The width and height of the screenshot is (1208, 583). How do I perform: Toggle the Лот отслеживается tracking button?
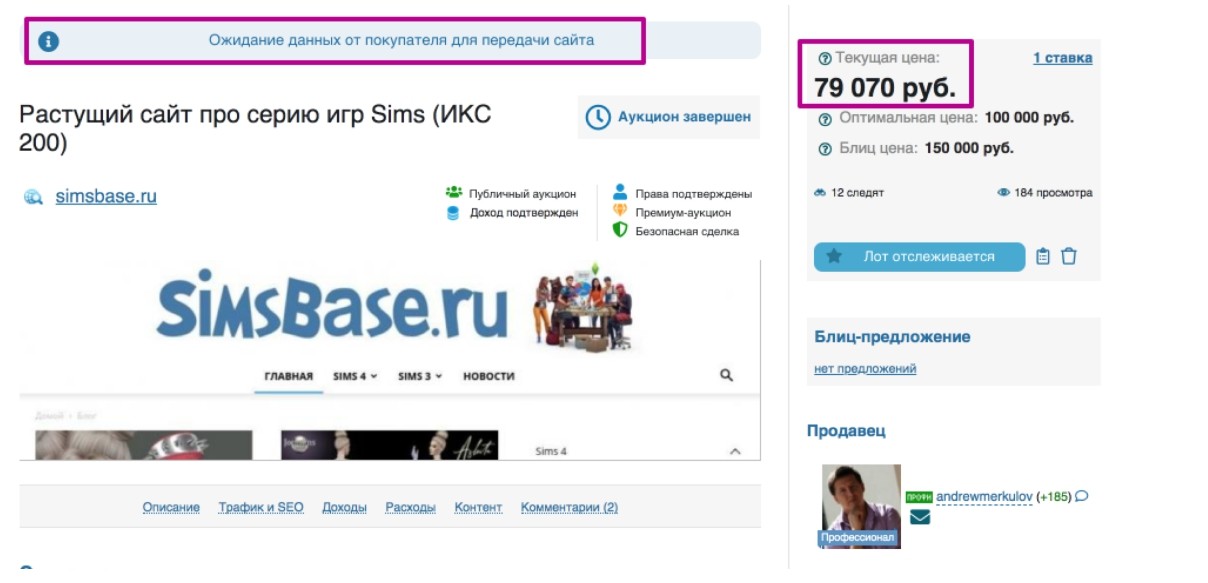(x=919, y=257)
